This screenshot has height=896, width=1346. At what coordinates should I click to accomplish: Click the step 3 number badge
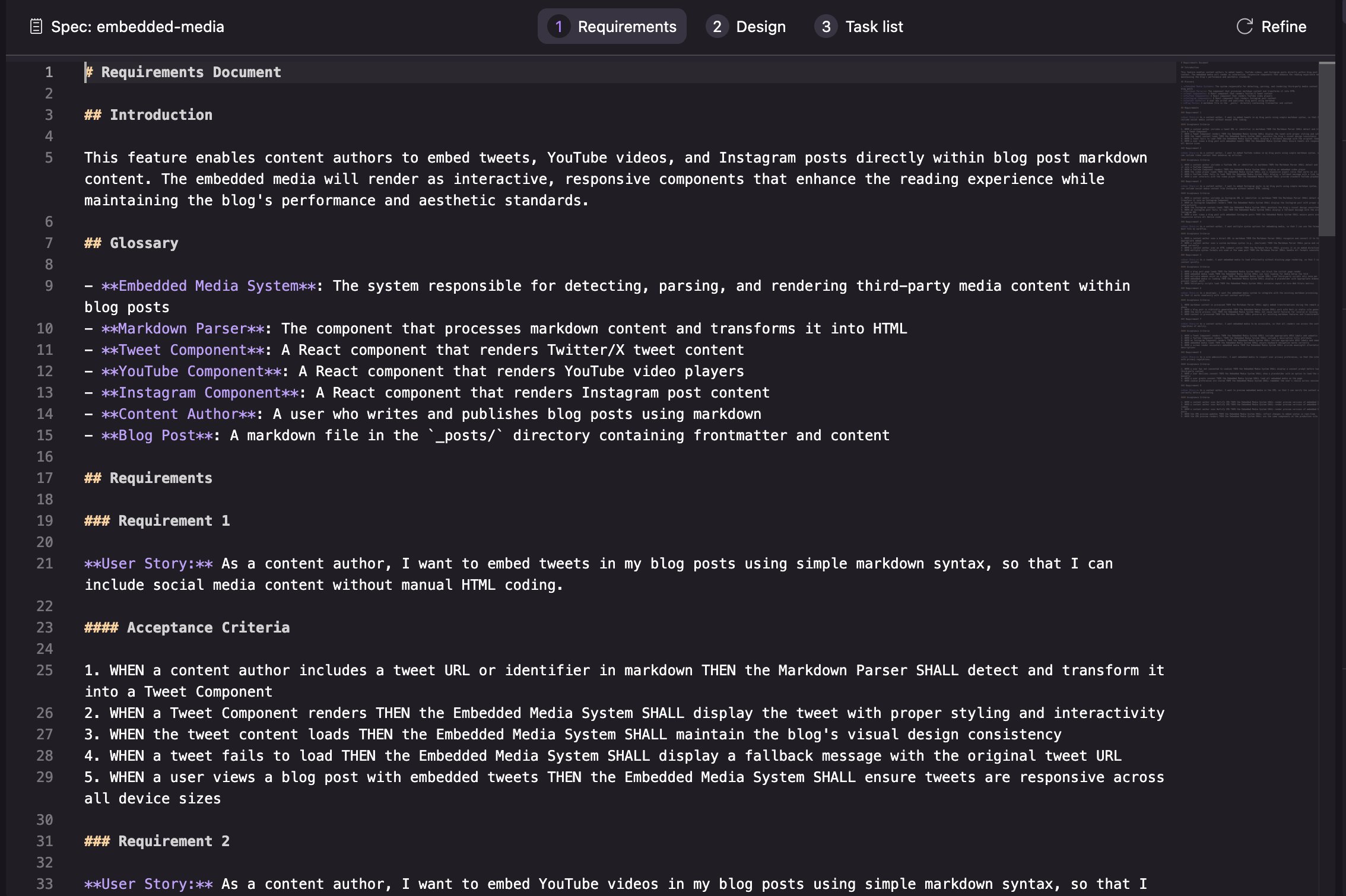tap(826, 27)
